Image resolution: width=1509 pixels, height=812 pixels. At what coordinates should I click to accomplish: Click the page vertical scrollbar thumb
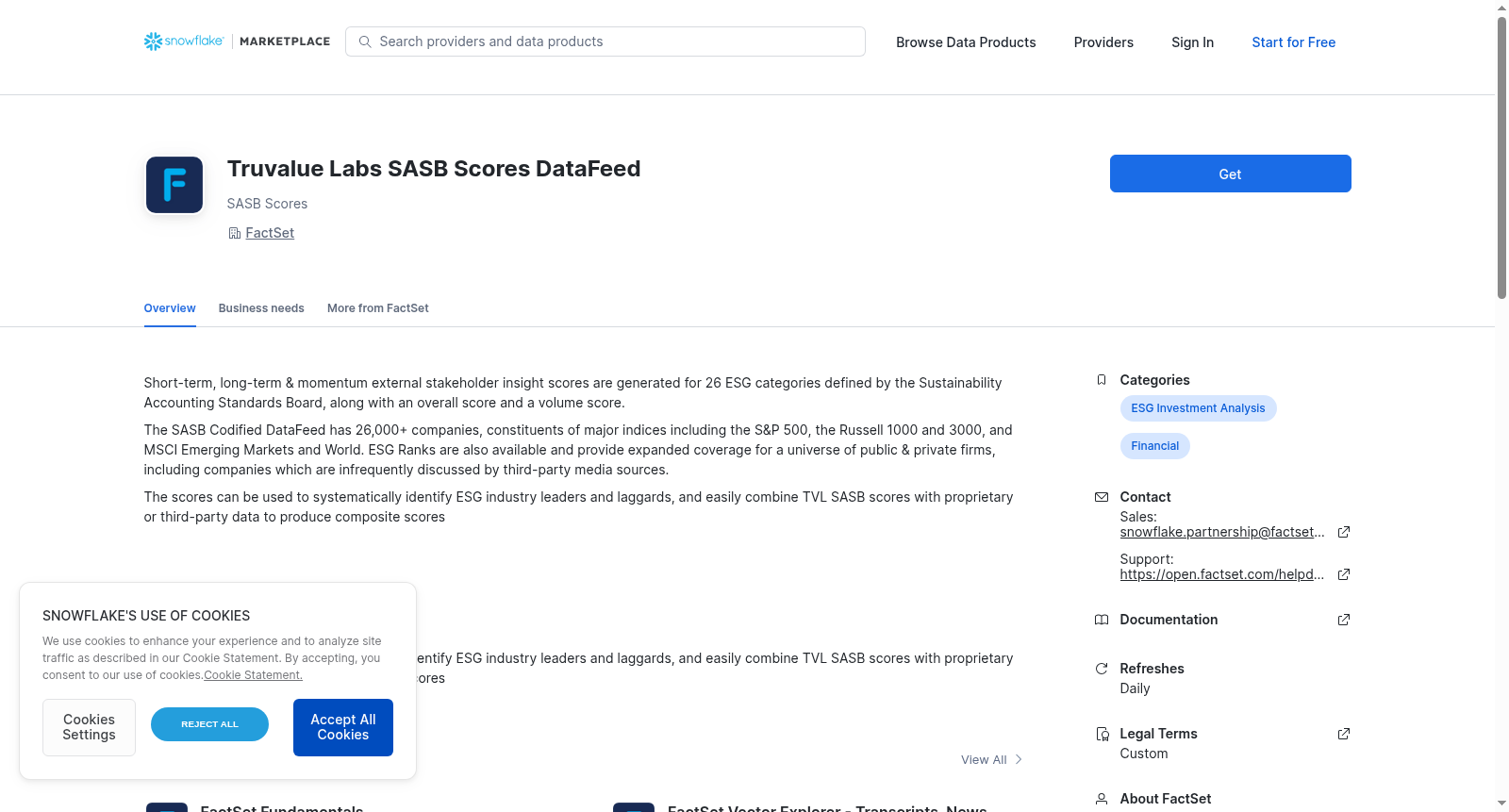click(x=1501, y=157)
